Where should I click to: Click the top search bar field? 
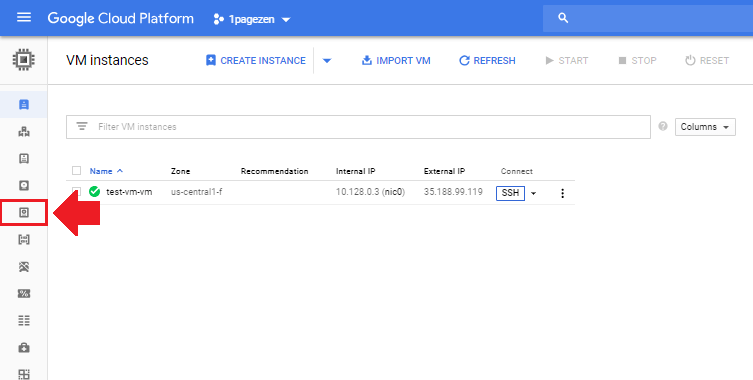click(x=648, y=18)
